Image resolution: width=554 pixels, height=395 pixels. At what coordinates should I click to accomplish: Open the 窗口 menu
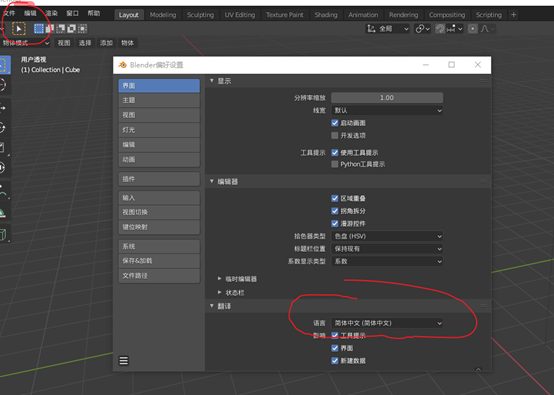tap(72, 13)
